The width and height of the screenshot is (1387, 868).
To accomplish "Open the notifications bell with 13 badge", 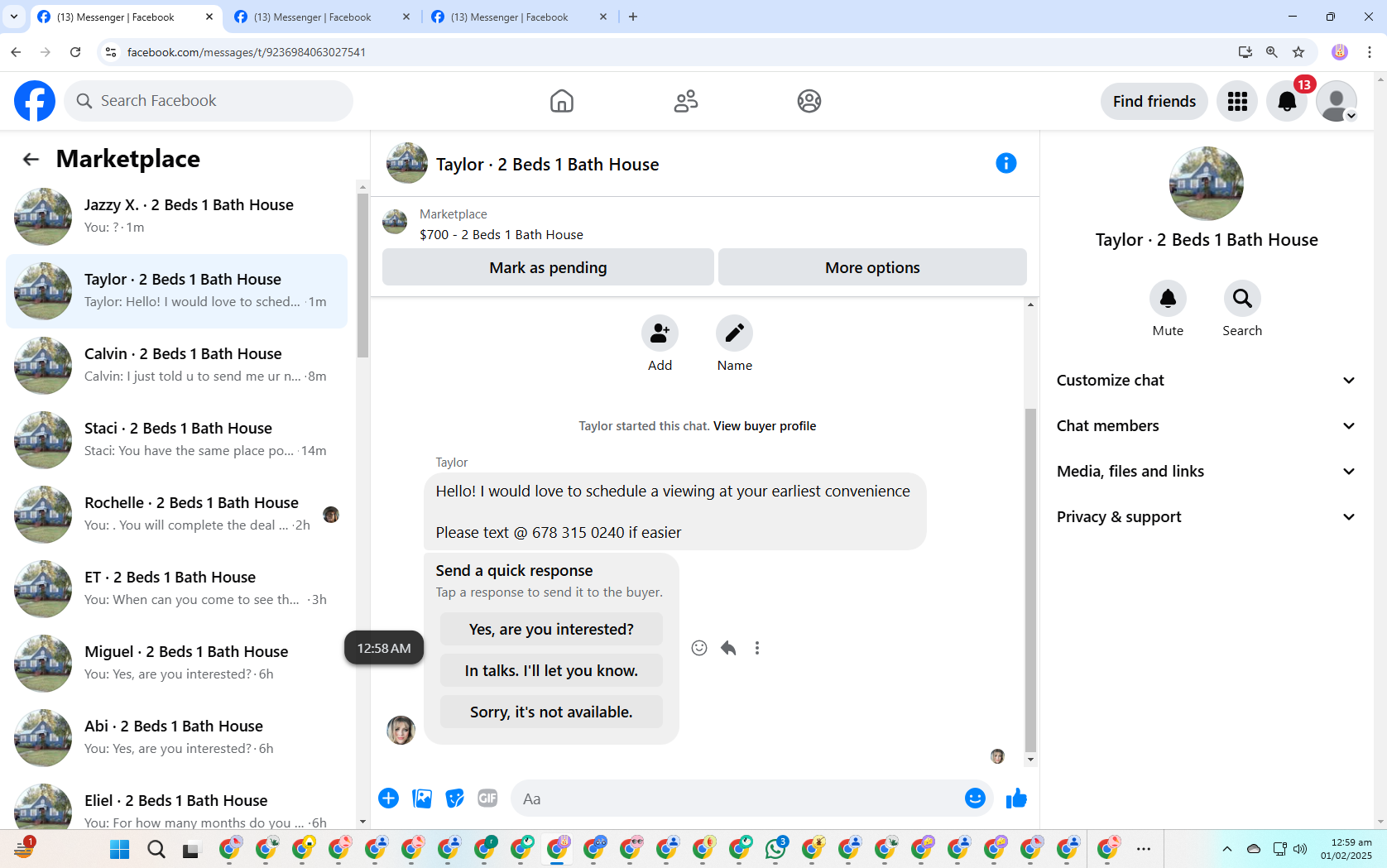I will pyautogui.click(x=1287, y=101).
